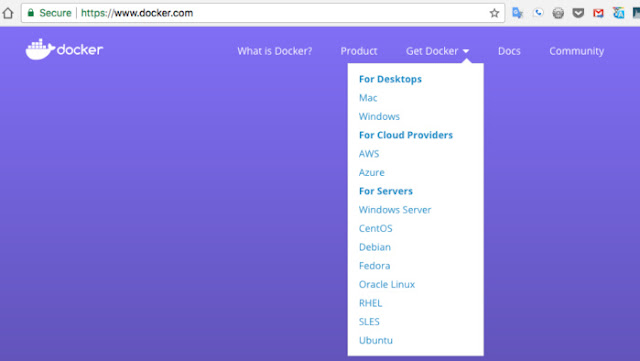Screen dimensions: 640x361
Task: Choose SLES from the server list
Action: 369,322
